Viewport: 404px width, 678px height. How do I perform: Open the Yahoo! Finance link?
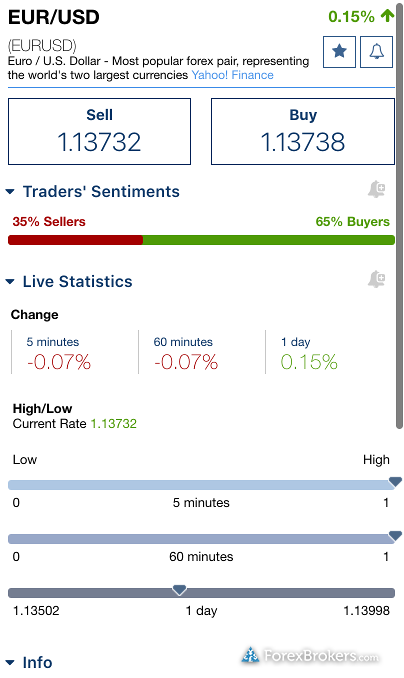click(x=232, y=75)
